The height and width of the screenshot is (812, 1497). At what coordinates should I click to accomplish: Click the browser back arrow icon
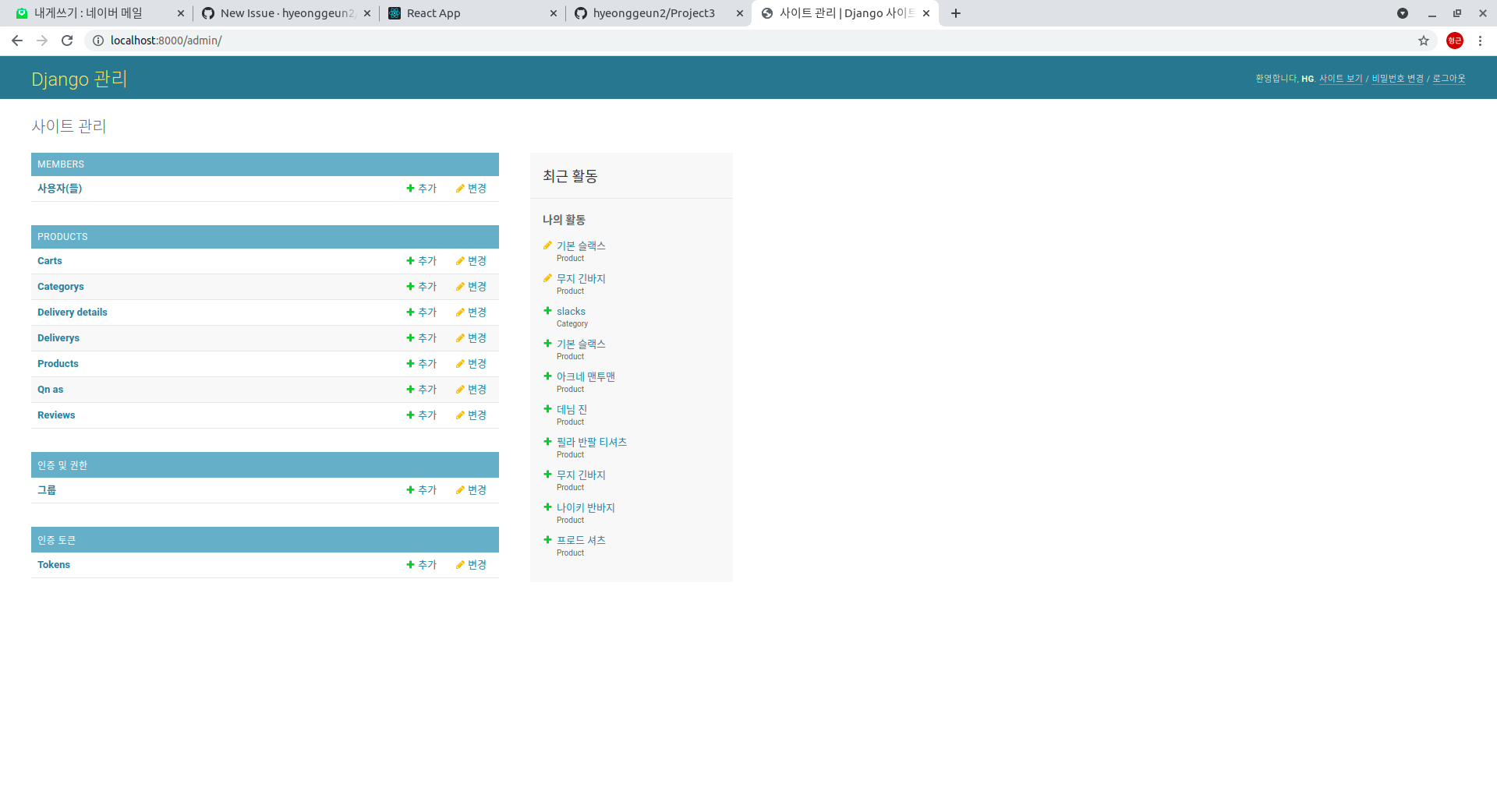point(17,41)
